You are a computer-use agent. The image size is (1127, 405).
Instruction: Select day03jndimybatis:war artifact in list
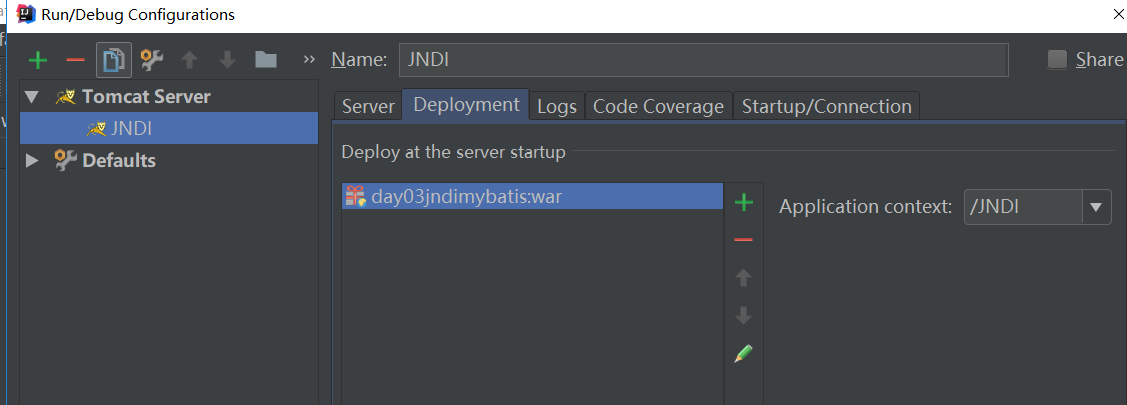click(533, 196)
